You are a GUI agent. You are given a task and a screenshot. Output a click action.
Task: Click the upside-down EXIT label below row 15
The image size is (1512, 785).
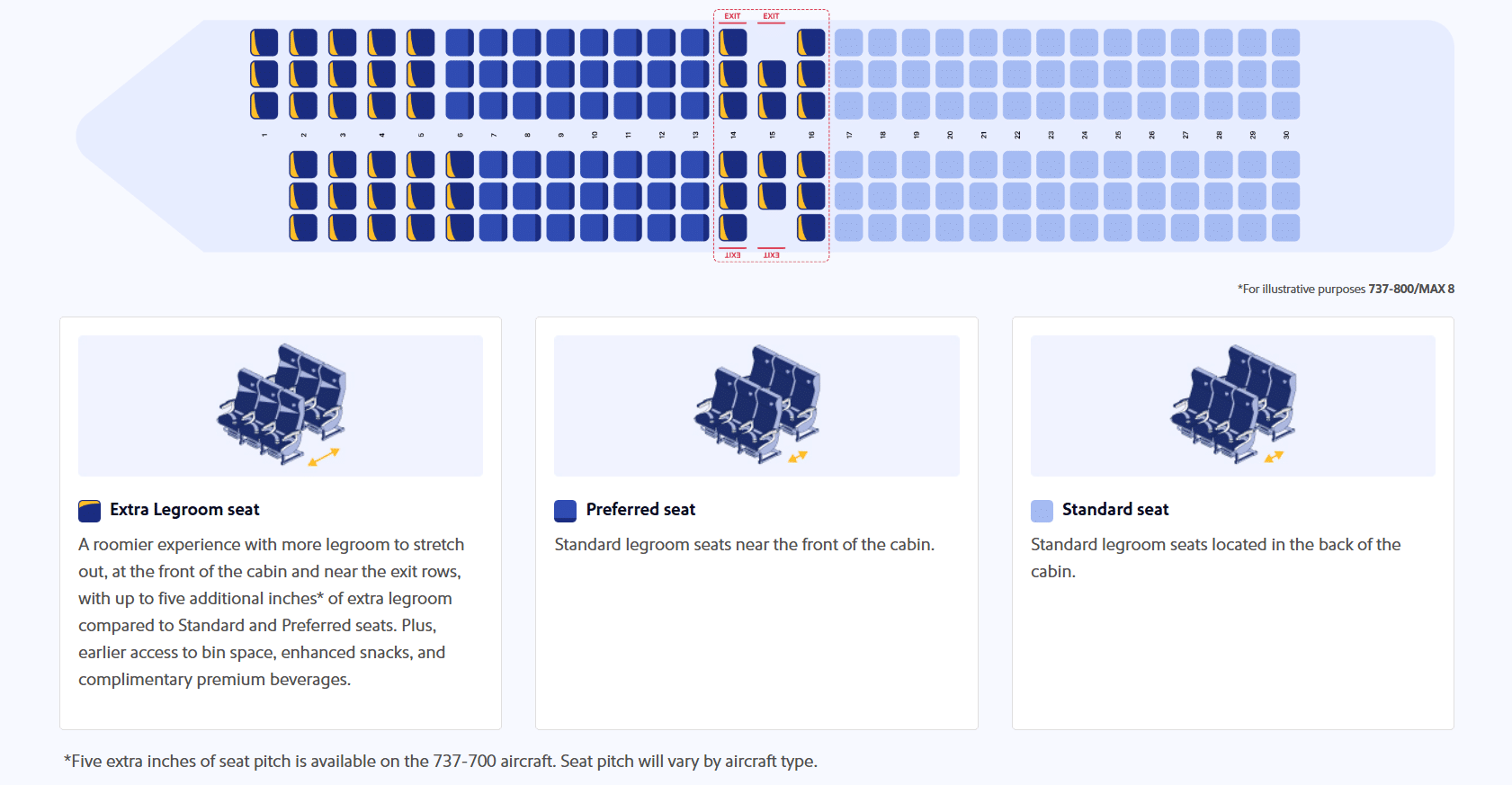coord(772,255)
